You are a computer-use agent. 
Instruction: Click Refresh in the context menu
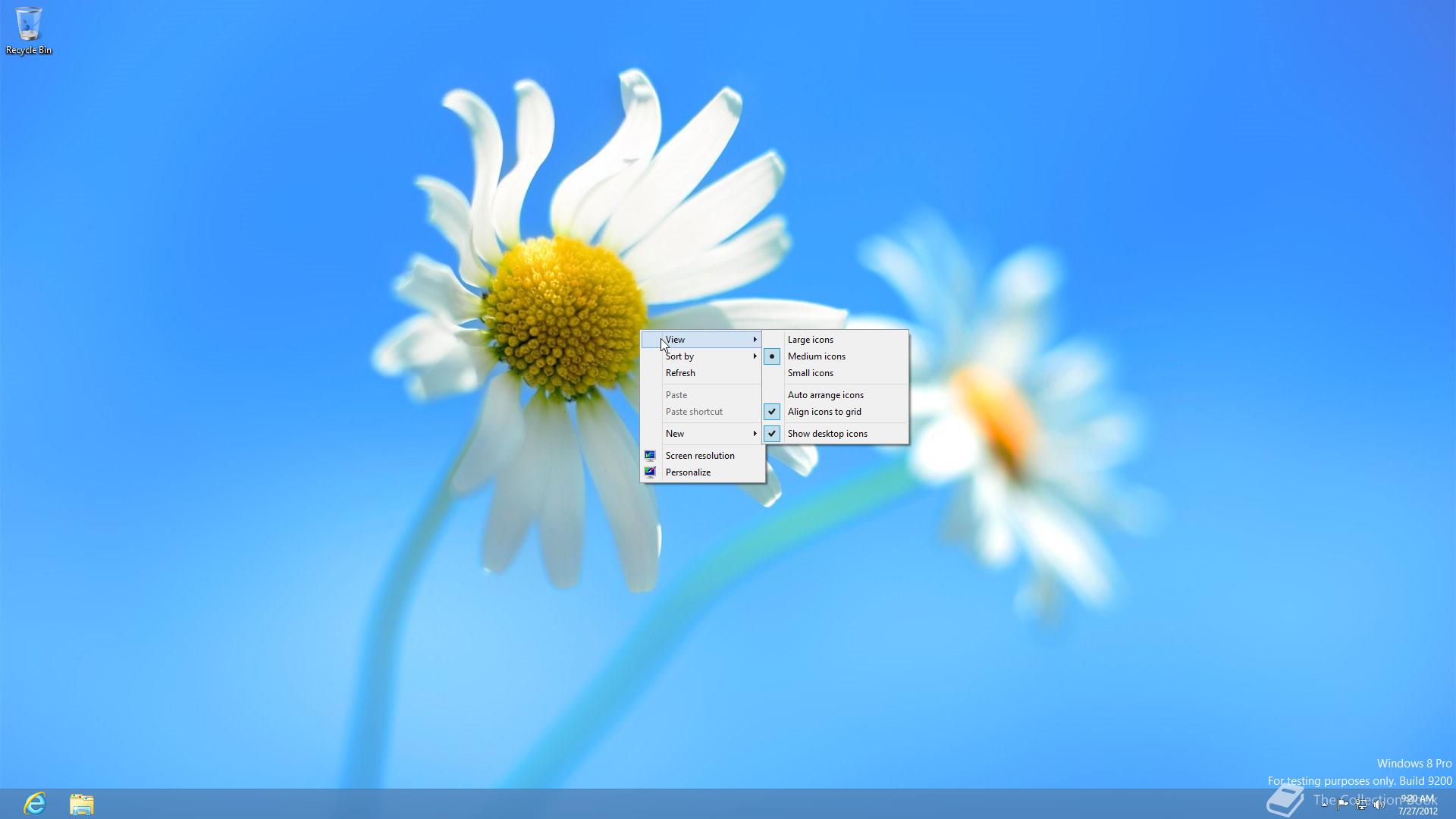pyautogui.click(x=680, y=373)
